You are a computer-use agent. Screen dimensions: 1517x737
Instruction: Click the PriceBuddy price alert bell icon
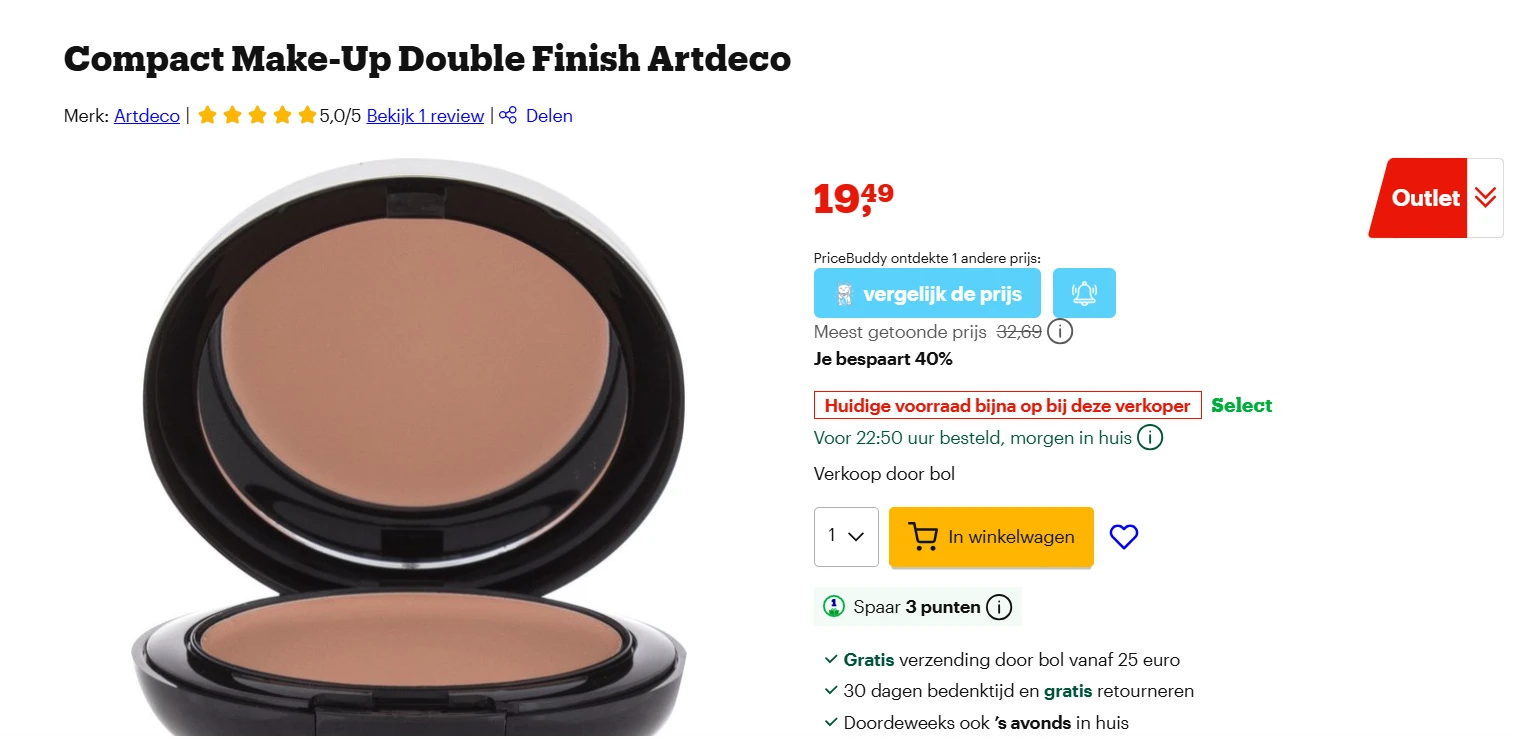[x=1084, y=293]
